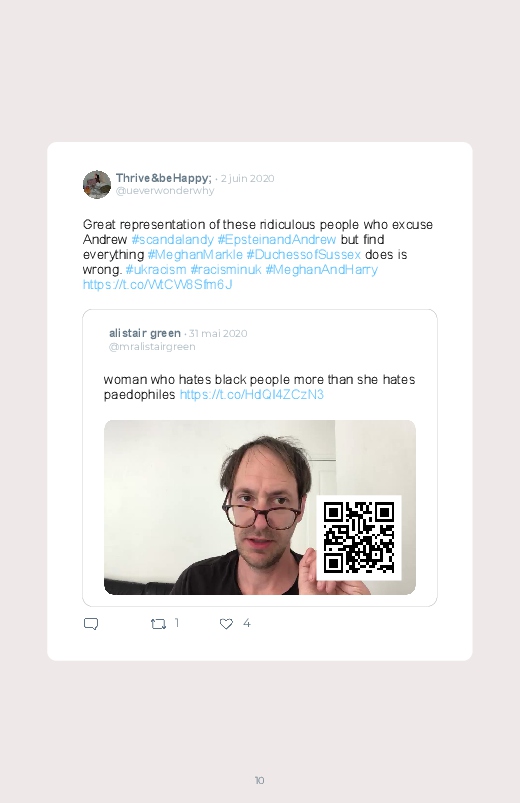The height and width of the screenshot is (803, 520).
Task: Click the Thrive&beHappy; display name
Action: (x=163, y=178)
